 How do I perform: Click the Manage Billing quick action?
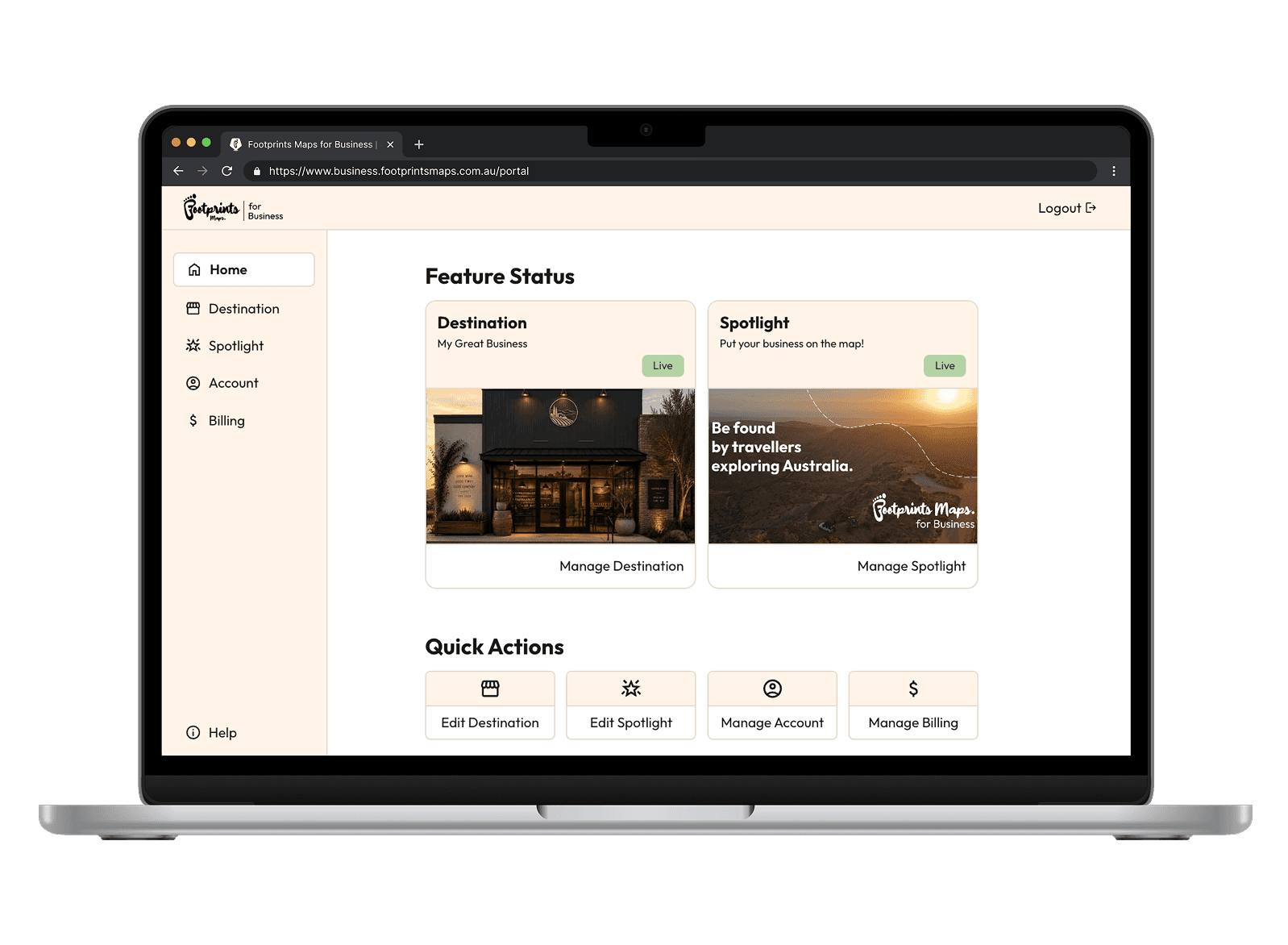tap(913, 706)
